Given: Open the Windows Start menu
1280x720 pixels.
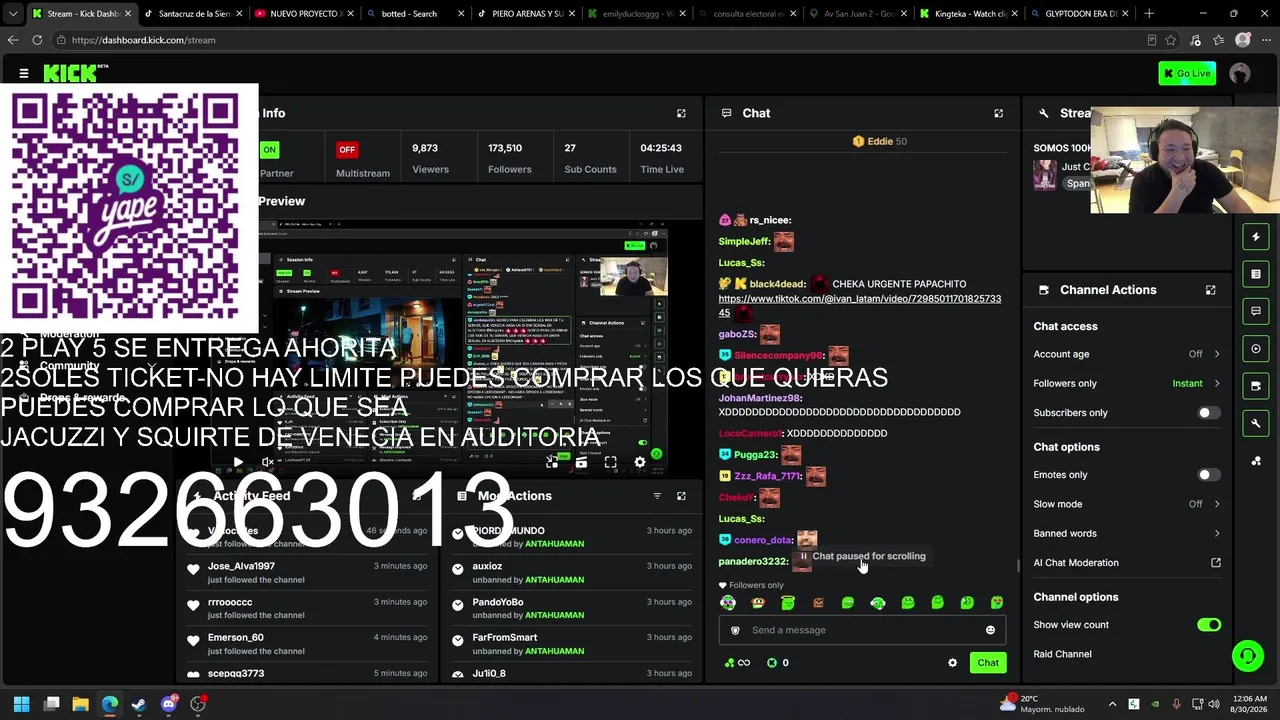Looking at the screenshot, I should pyautogui.click(x=21, y=704).
